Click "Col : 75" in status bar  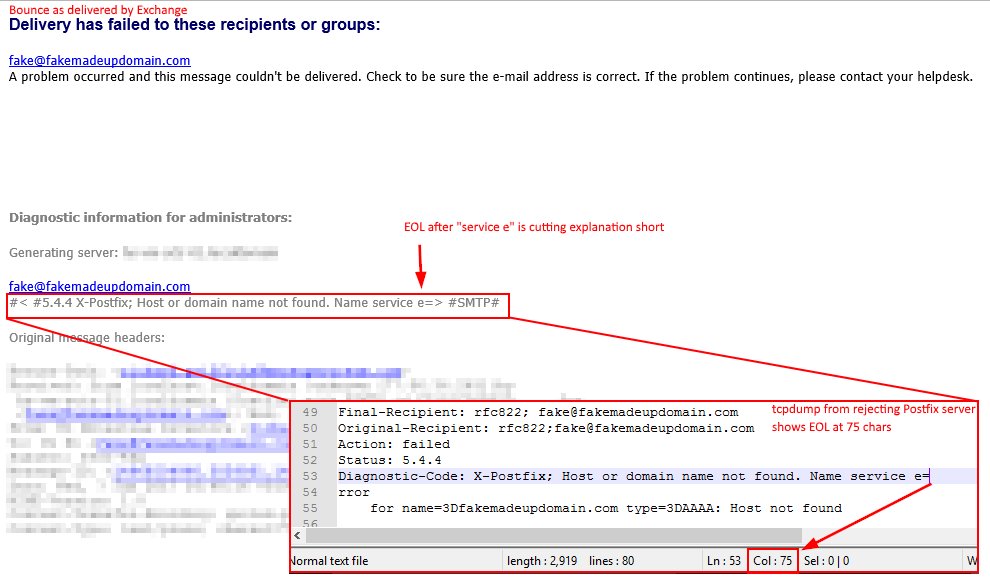(773, 561)
